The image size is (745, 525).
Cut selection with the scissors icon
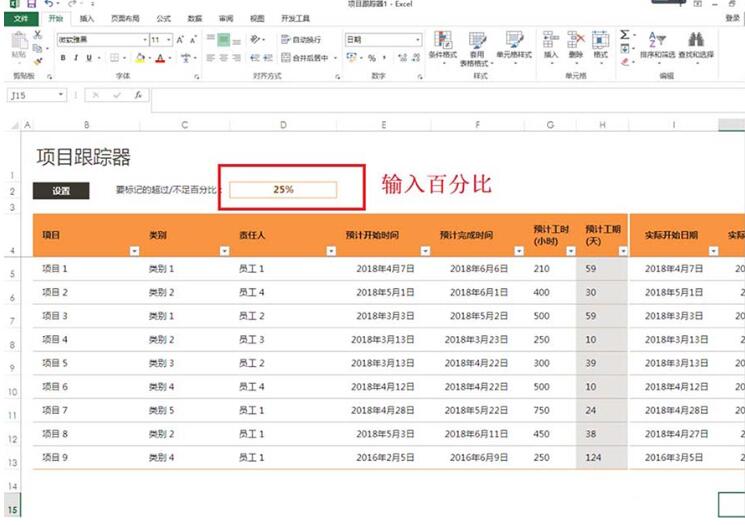[x=38, y=35]
